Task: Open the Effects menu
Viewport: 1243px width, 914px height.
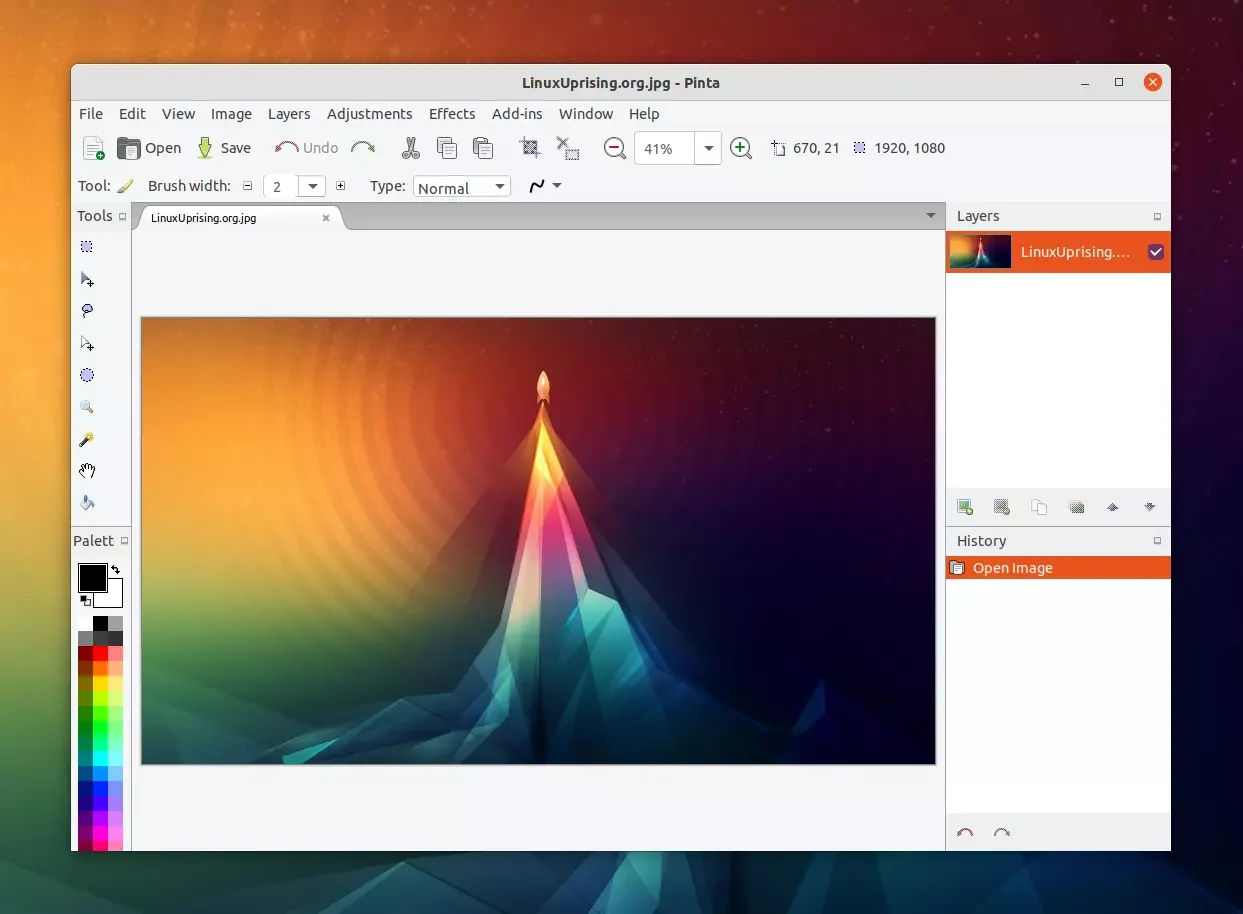Action: click(452, 114)
